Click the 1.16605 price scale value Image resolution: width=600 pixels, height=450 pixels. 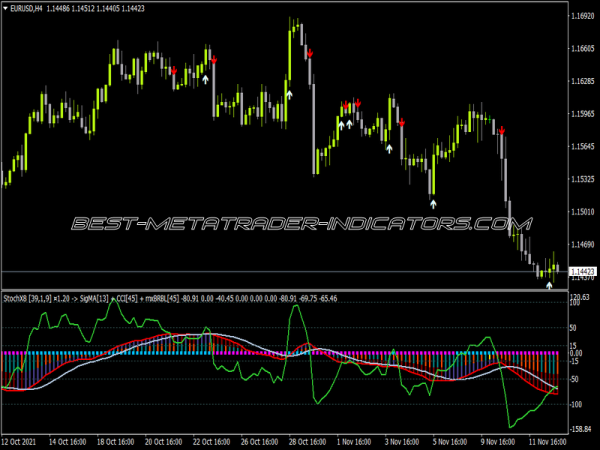pyautogui.click(x=583, y=48)
